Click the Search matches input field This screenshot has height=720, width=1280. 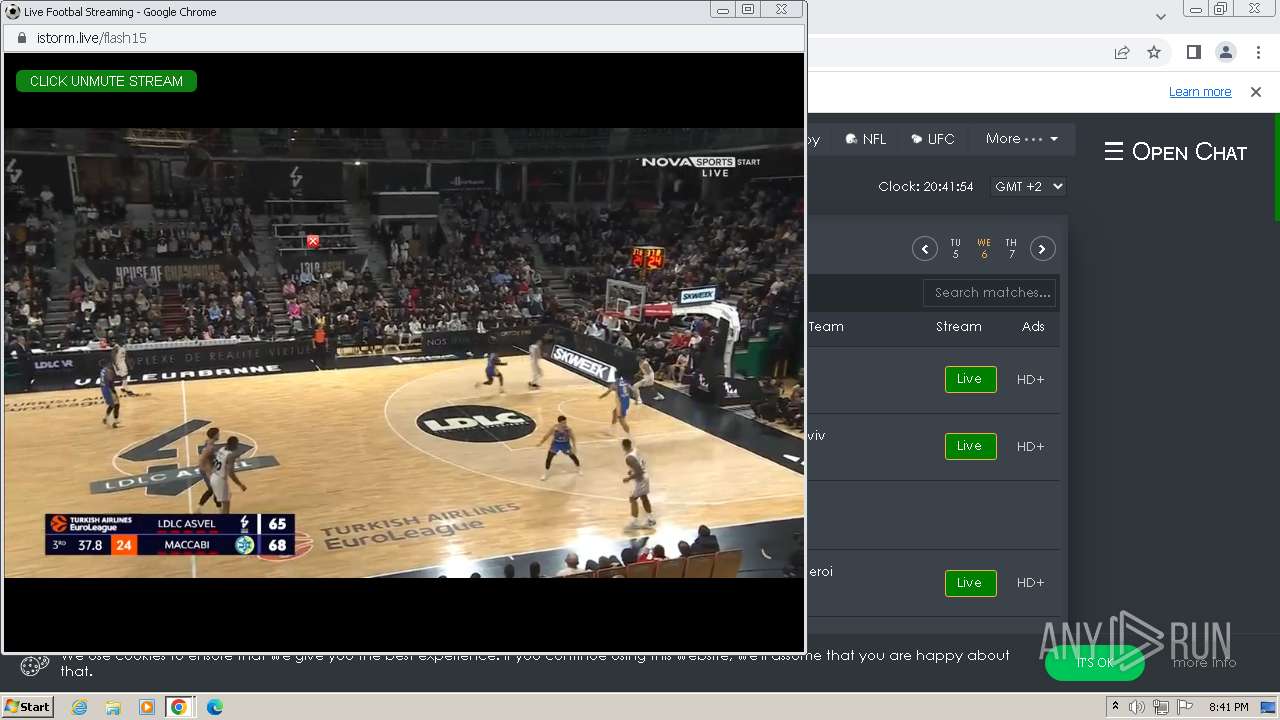990,293
